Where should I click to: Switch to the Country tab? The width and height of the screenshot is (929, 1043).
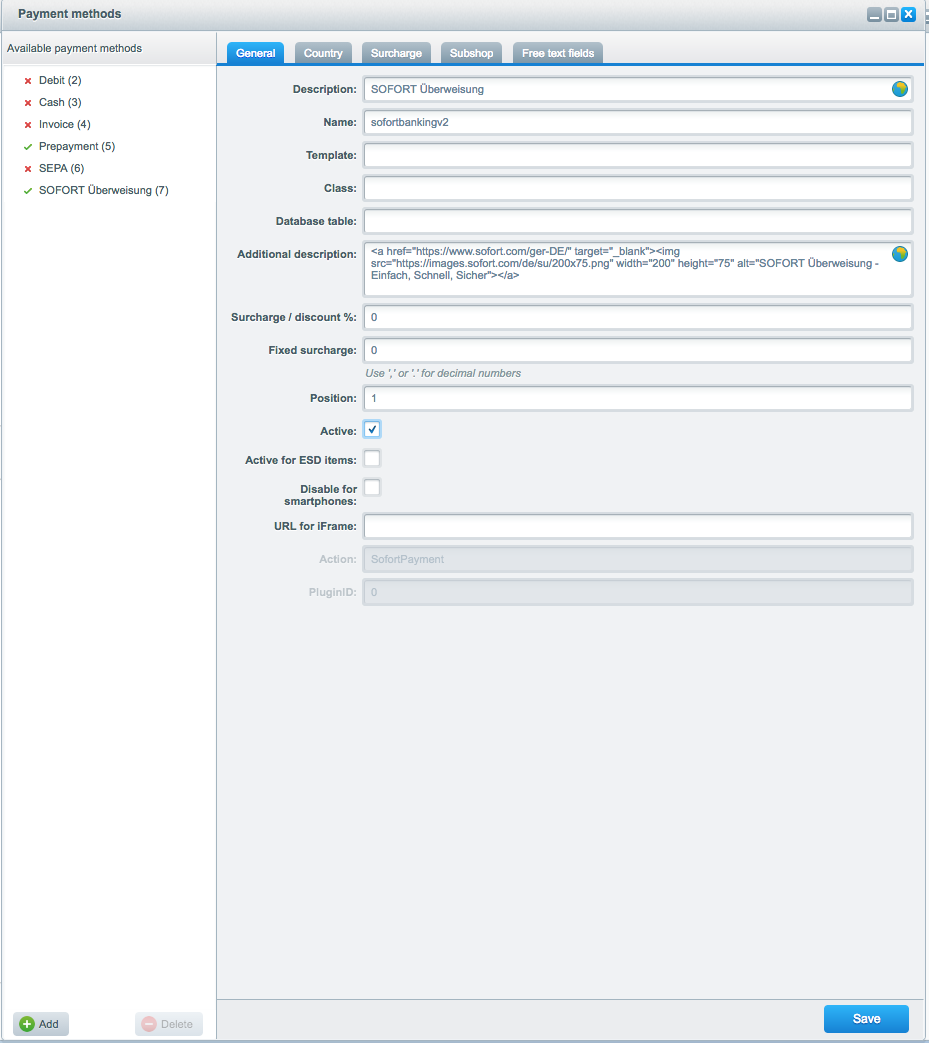[x=323, y=53]
